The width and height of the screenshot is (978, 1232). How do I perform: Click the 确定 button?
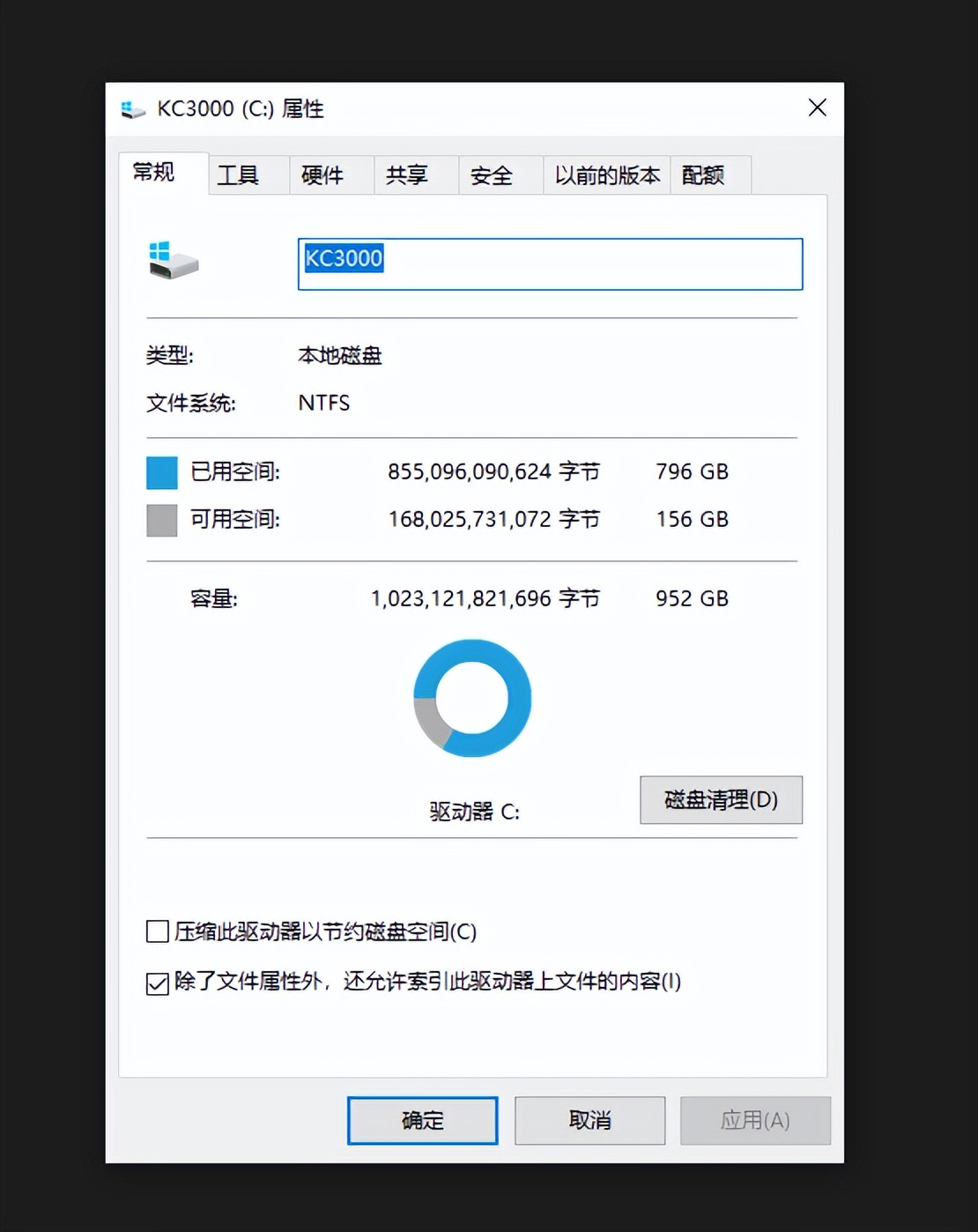tap(422, 1120)
